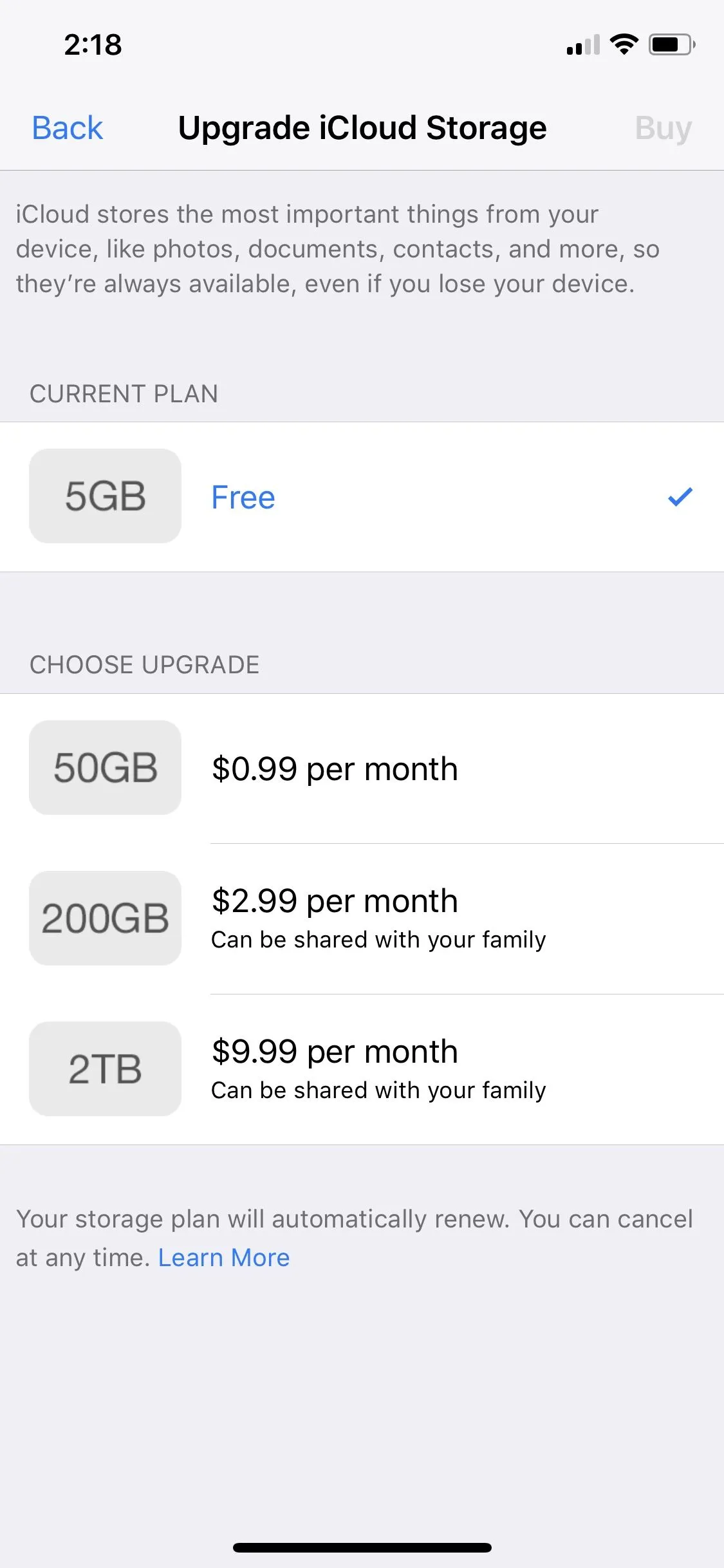Tap 2TB 'Can be shared with your family' text
Screen dimensions: 724x1568
click(378, 1090)
